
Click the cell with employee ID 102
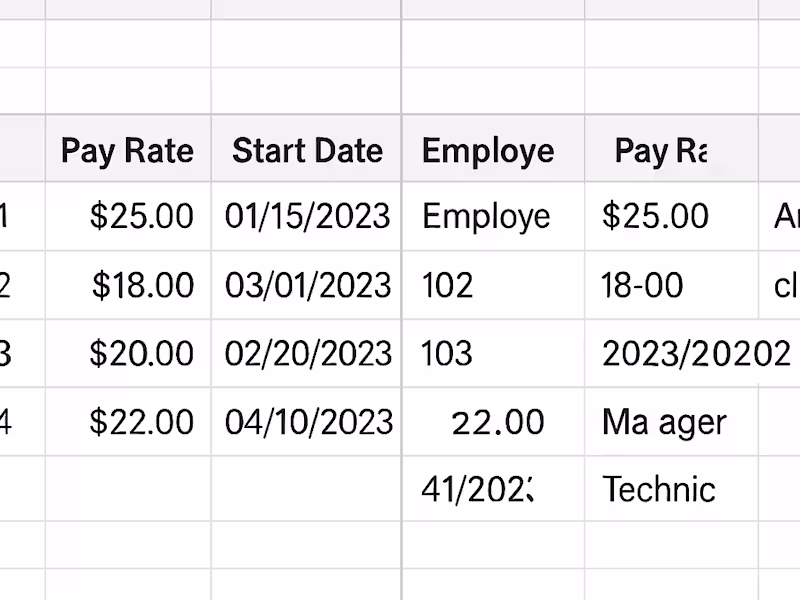[489, 285]
